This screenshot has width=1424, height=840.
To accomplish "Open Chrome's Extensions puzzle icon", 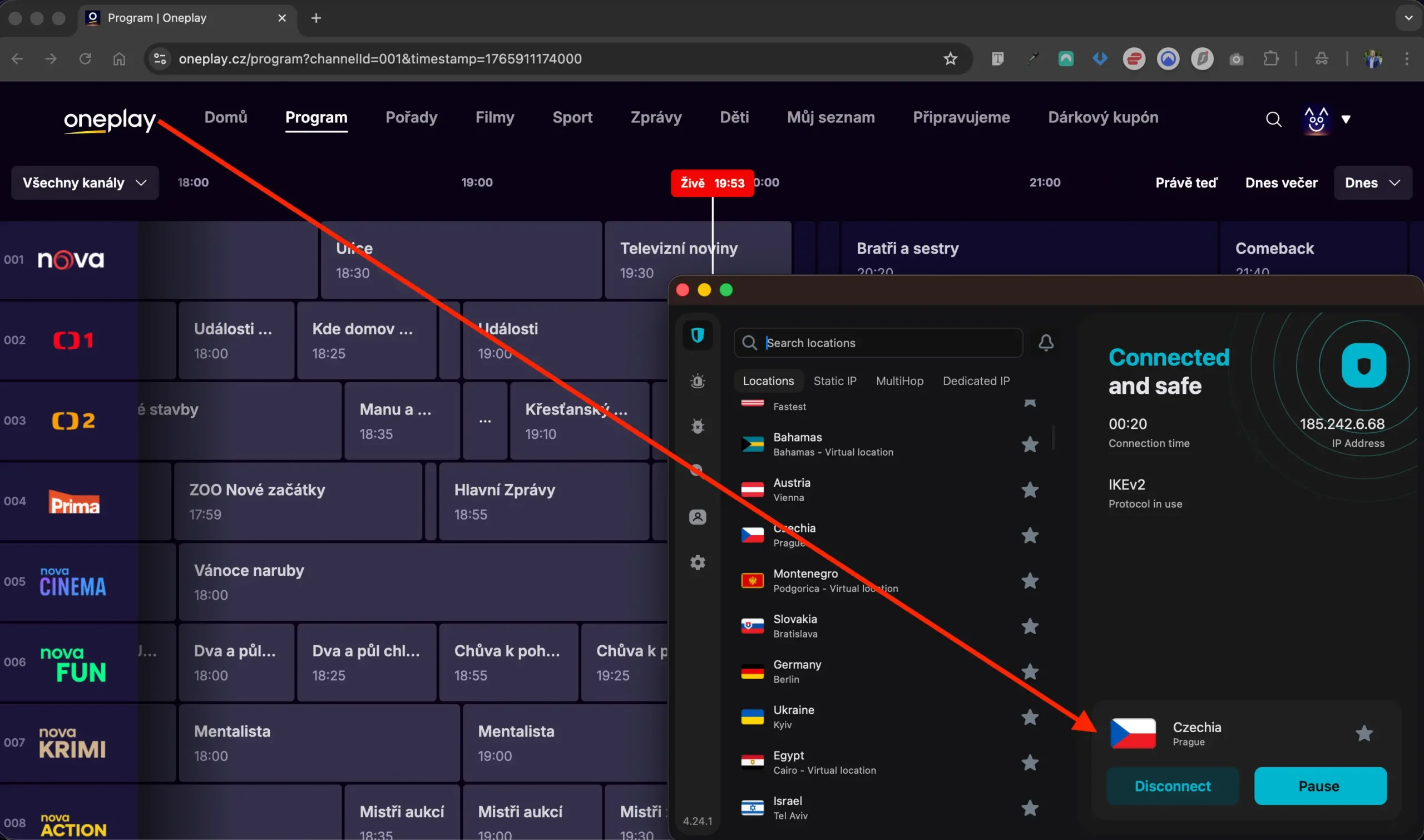I will pyautogui.click(x=1271, y=58).
